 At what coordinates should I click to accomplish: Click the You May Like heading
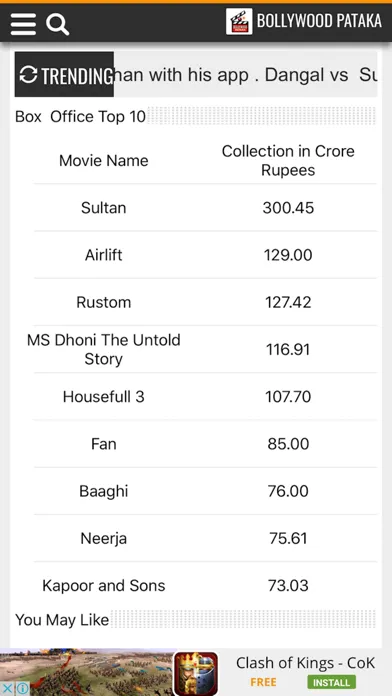coord(62,620)
